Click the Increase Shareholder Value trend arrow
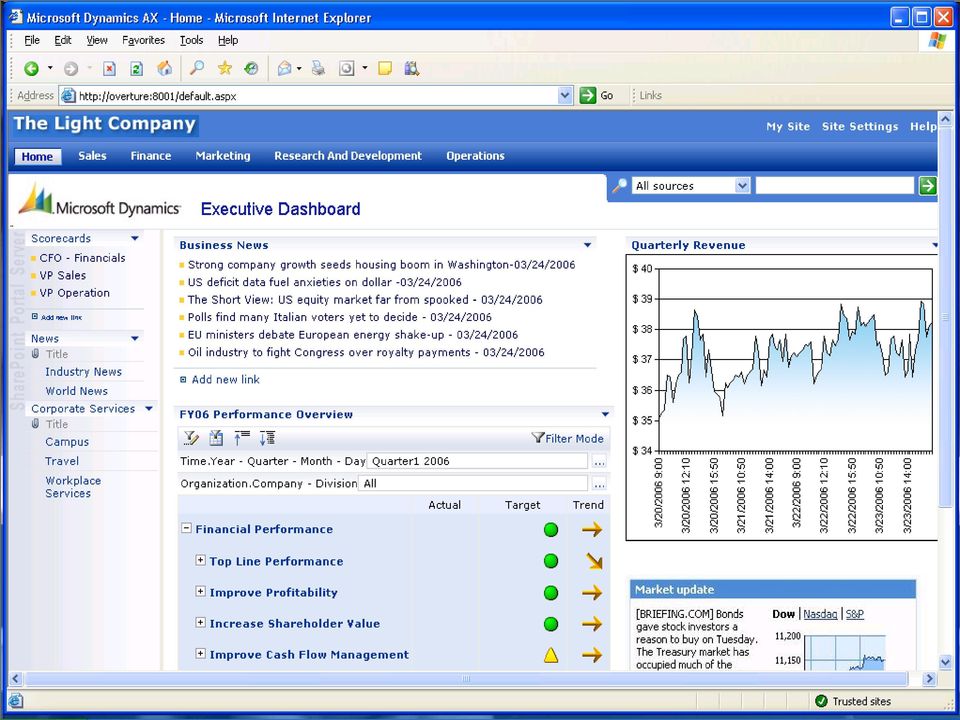The width and height of the screenshot is (960, 720). click(x=592, y=624)
